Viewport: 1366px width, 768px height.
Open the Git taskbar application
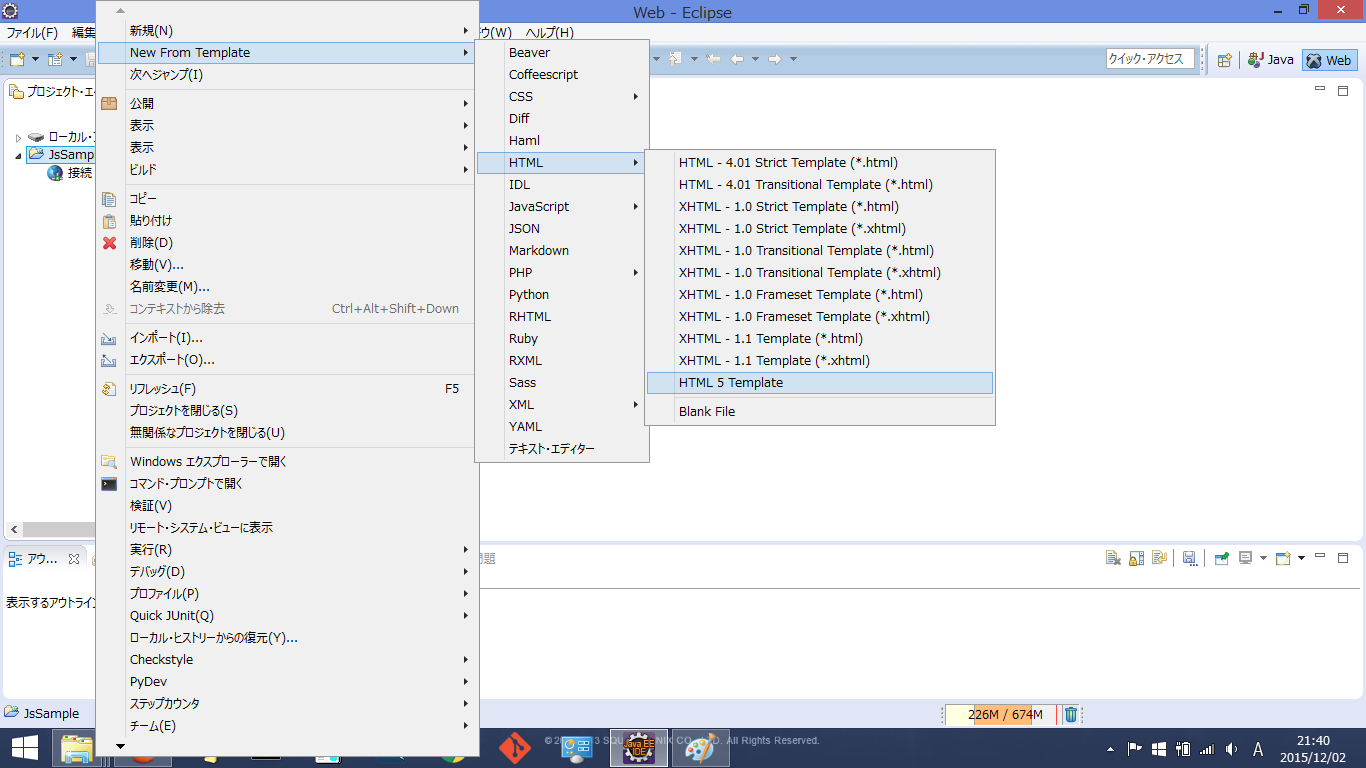pyautogui.click(x=515, y=748)
